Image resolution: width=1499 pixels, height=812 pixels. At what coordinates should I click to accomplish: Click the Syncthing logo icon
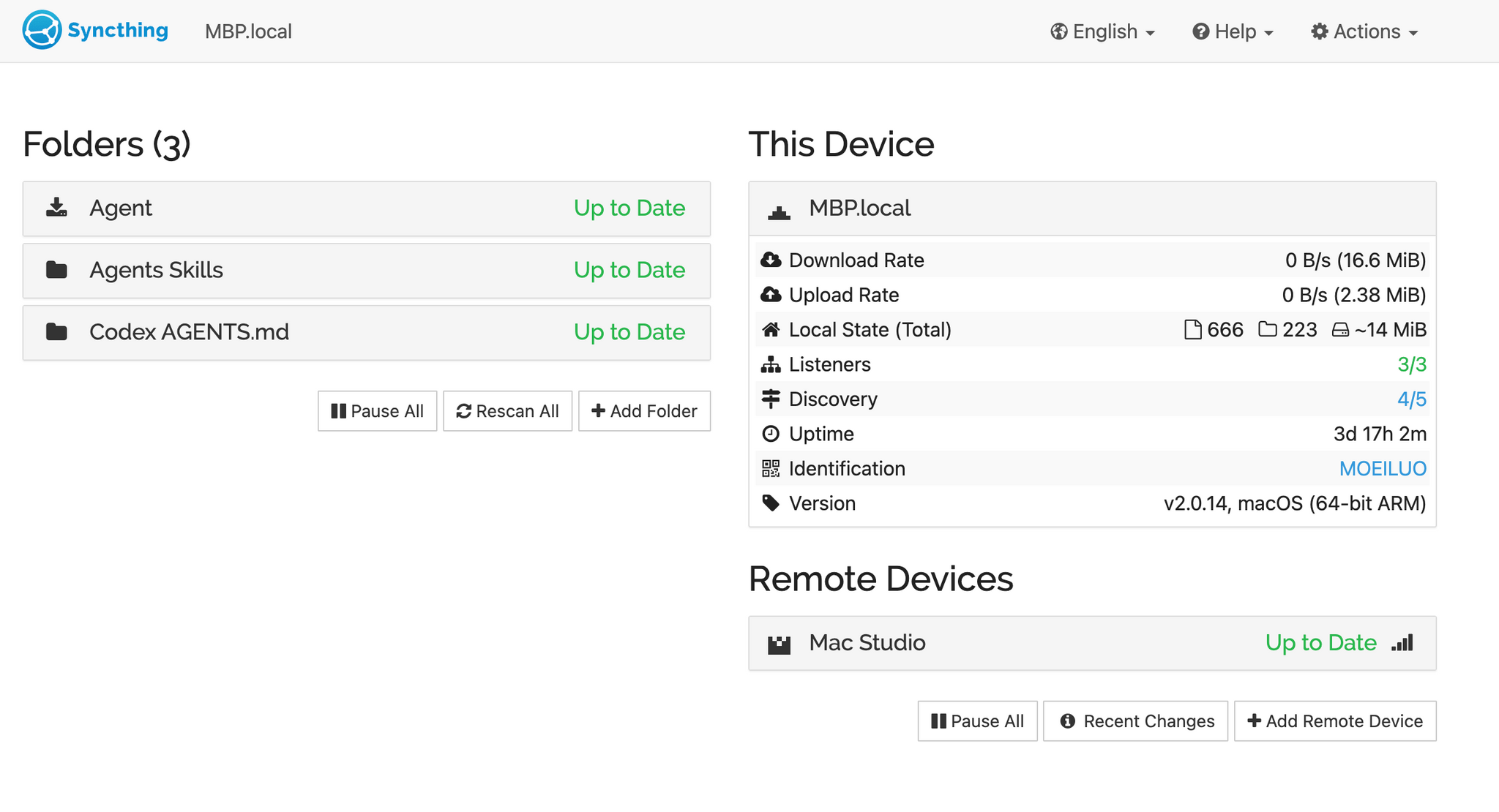point(42,30)
